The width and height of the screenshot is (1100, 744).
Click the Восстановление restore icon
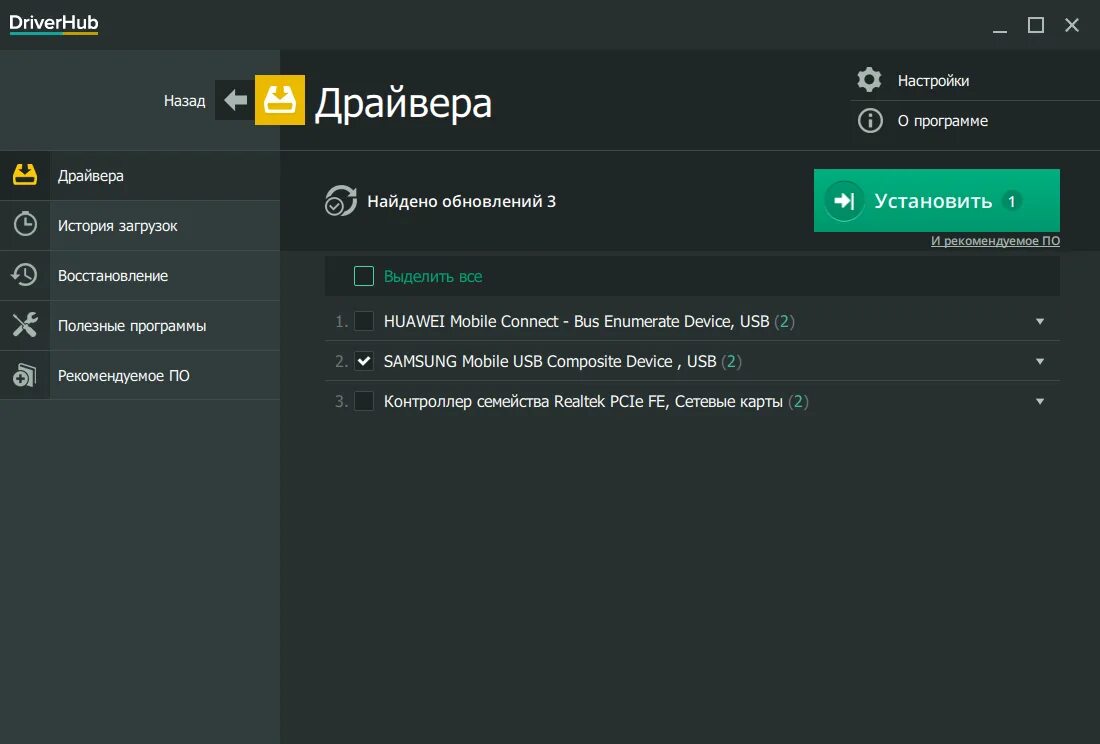coord(25,275)
